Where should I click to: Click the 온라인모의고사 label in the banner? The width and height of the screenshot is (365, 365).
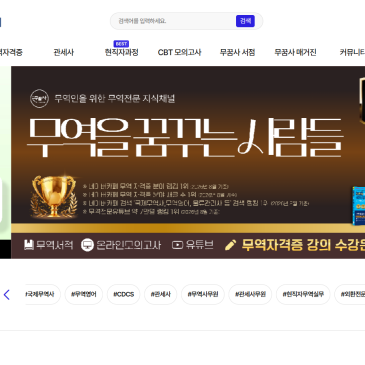(129, 245)
